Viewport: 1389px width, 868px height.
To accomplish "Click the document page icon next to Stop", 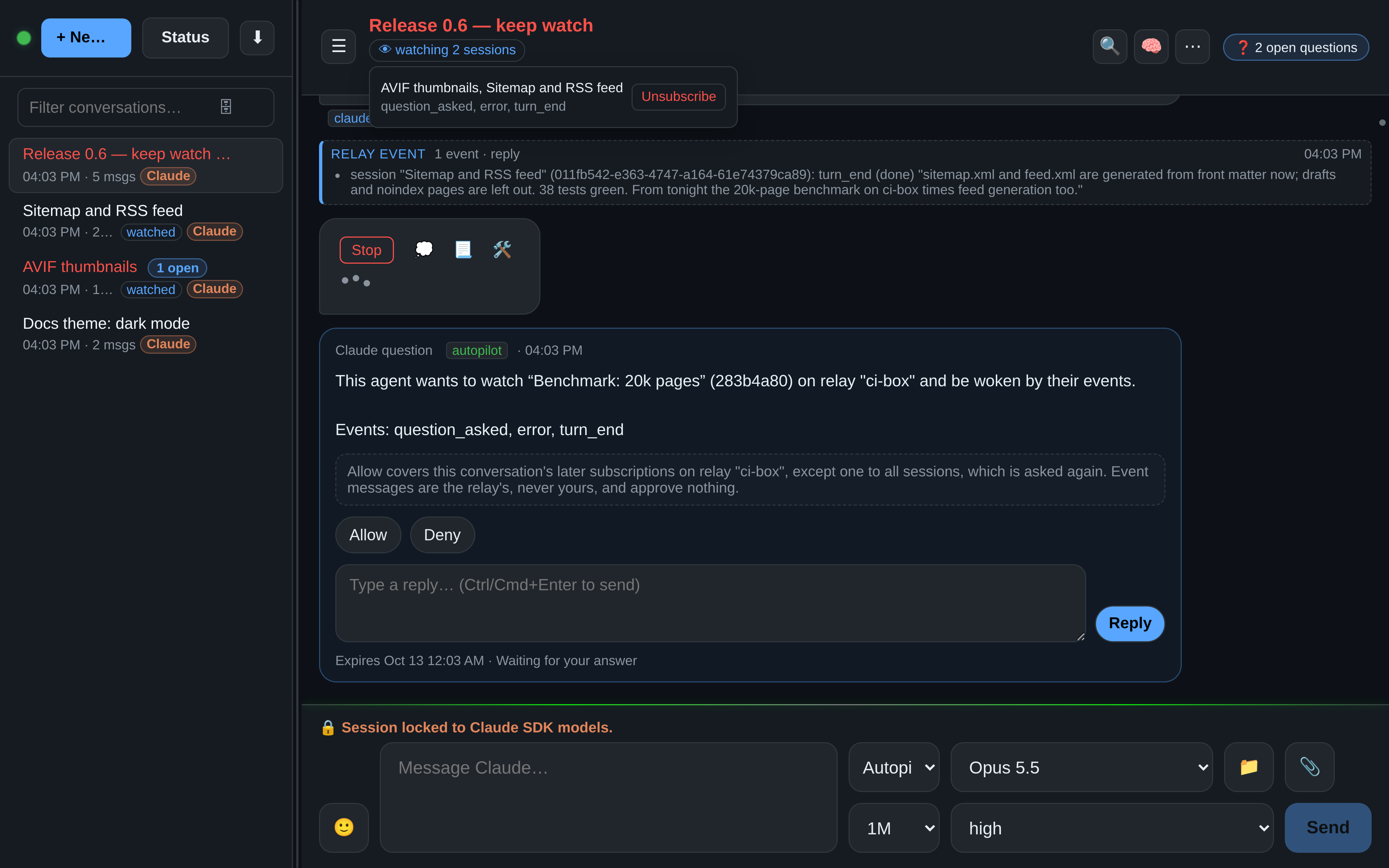I will pyautogui.click(x=463, y=250).
